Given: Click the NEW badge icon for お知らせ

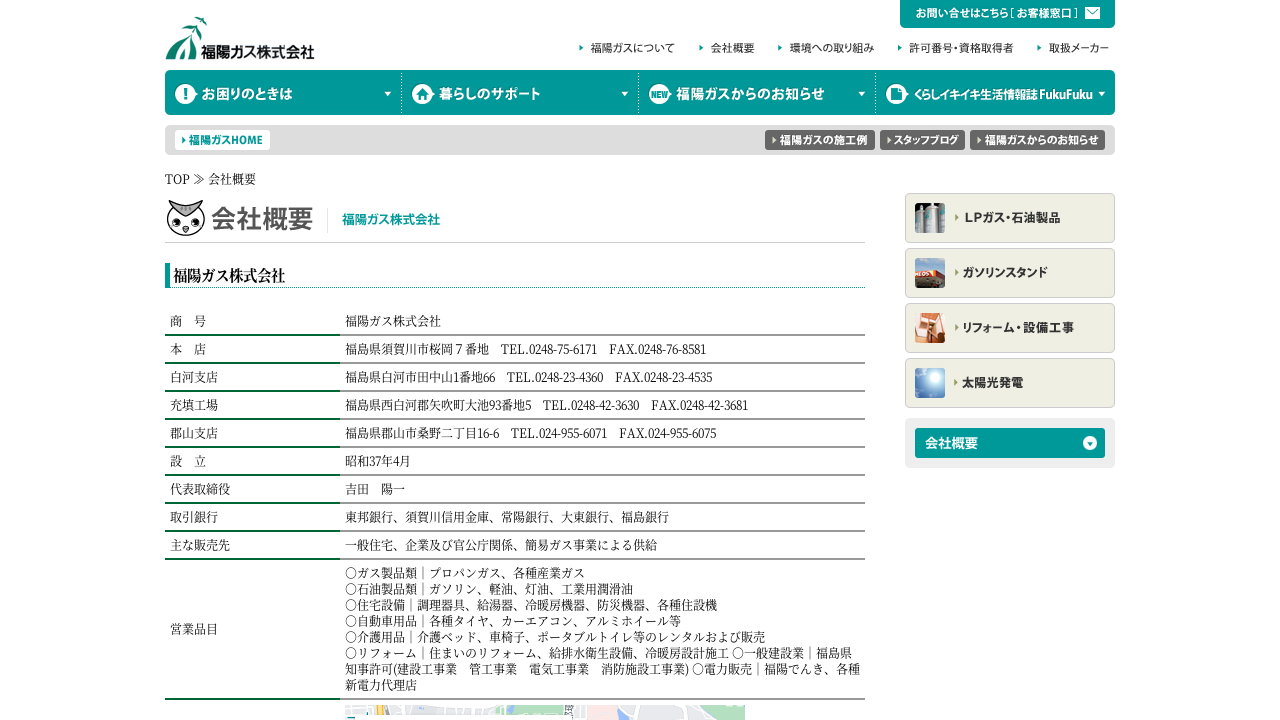Looking at the screenshot, I should (x=659, y=94).
